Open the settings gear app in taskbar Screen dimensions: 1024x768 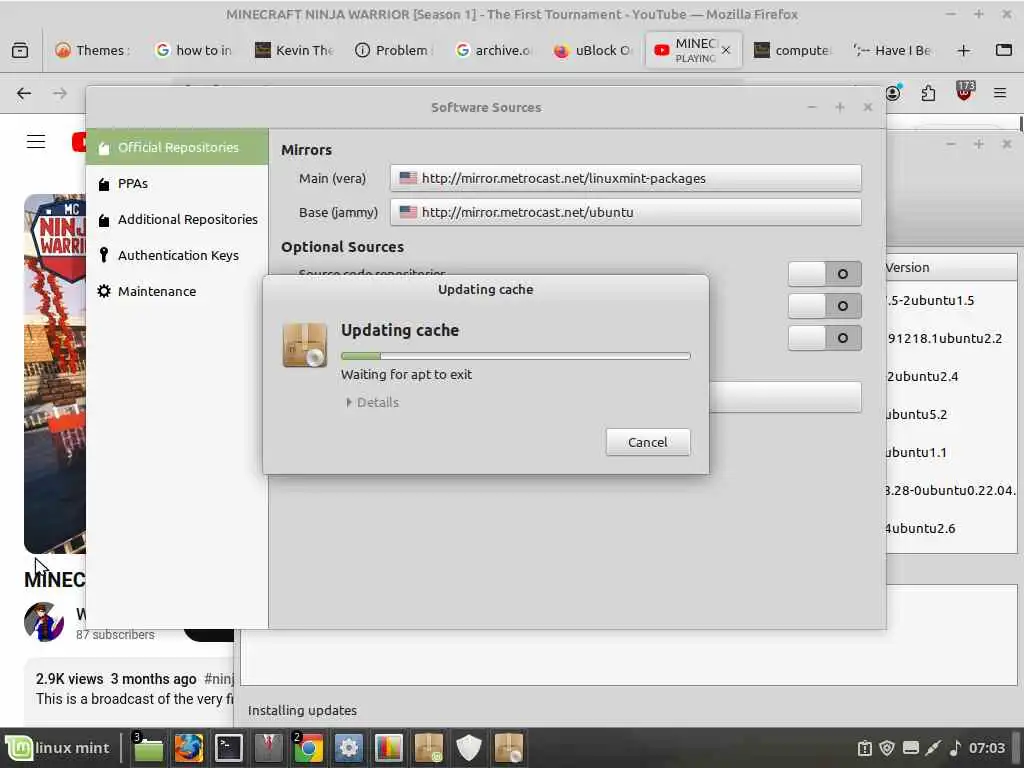click(349, 748)
